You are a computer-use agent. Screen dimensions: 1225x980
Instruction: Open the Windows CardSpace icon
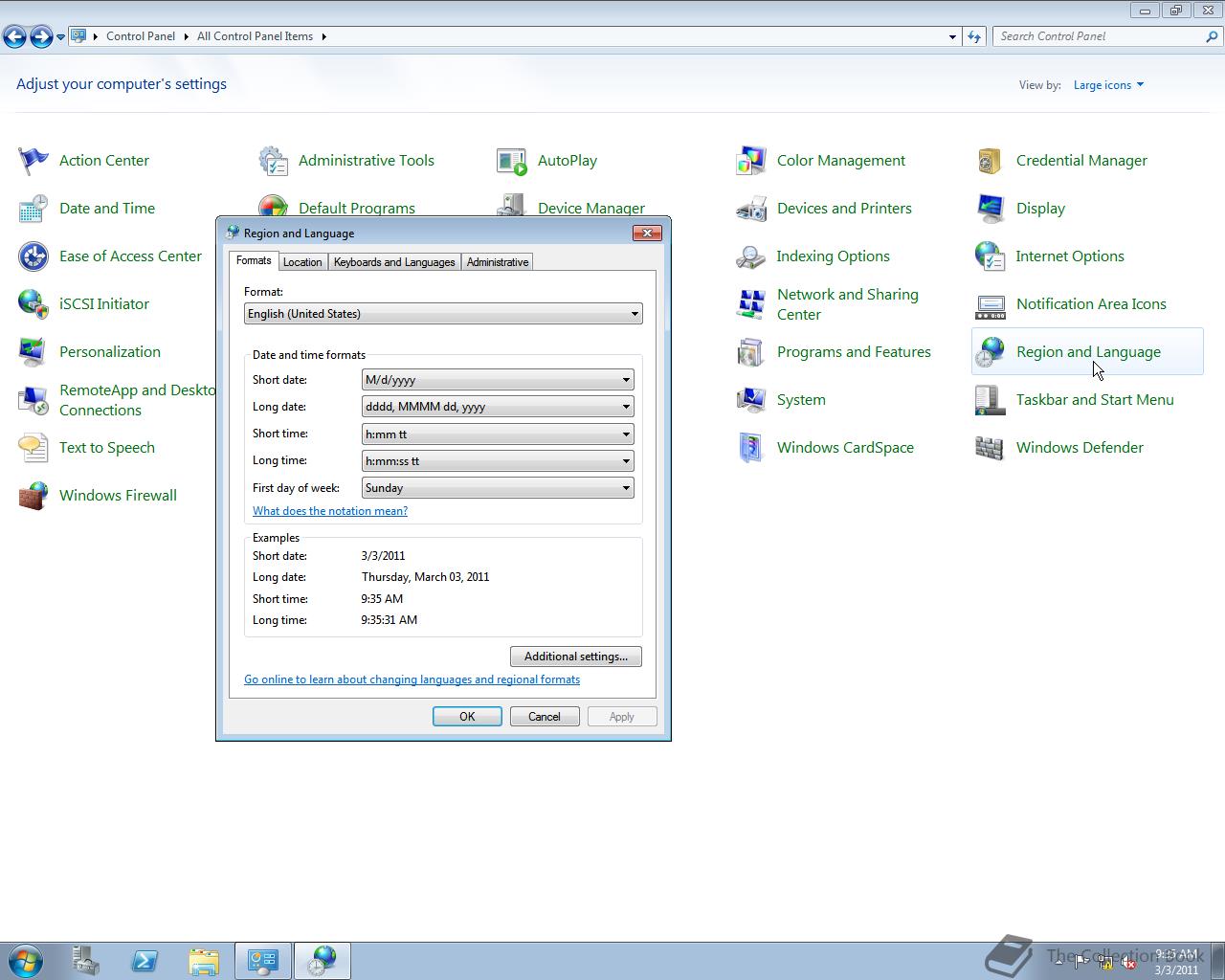coord(751,448)
